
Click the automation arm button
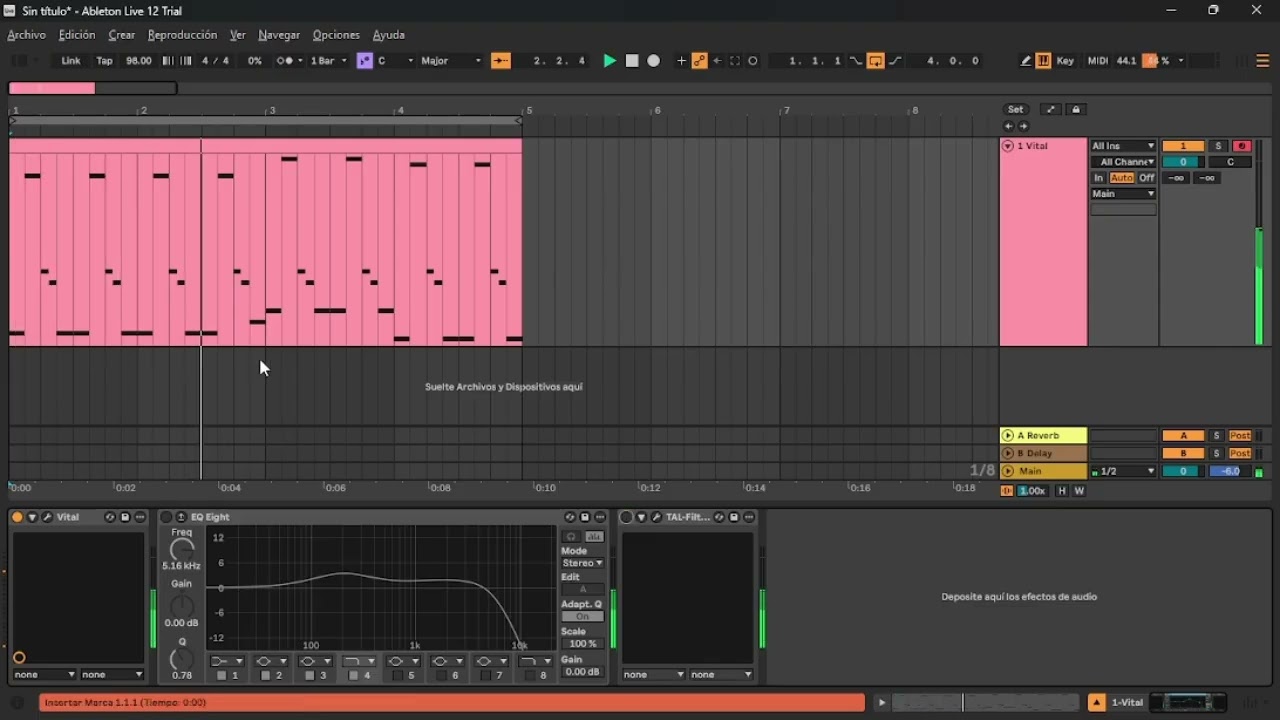699,61
